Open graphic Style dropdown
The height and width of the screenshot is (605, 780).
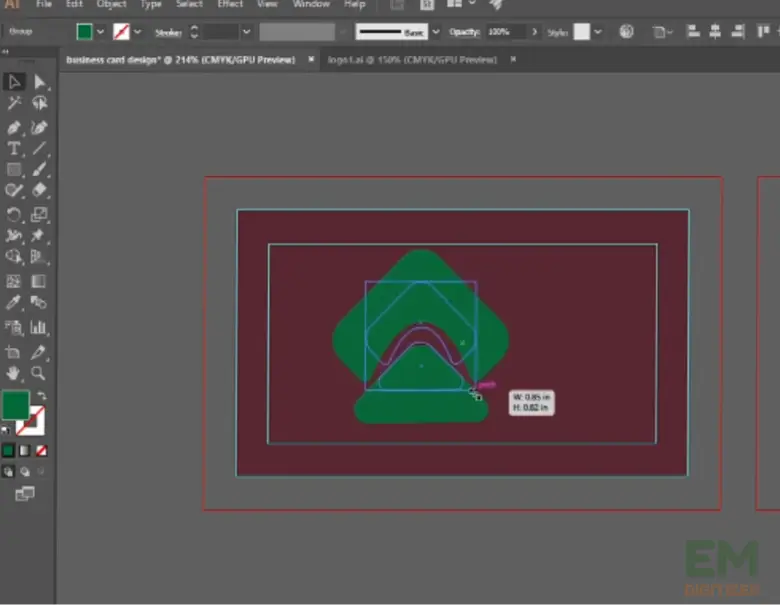pos(598,32)
